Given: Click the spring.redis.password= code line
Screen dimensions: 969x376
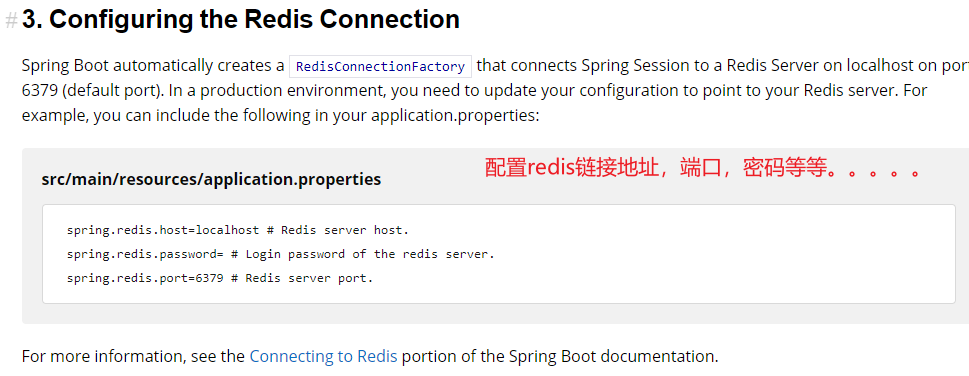Looking at the screenshot, I should pyautogui.click(x=281, y=254).
